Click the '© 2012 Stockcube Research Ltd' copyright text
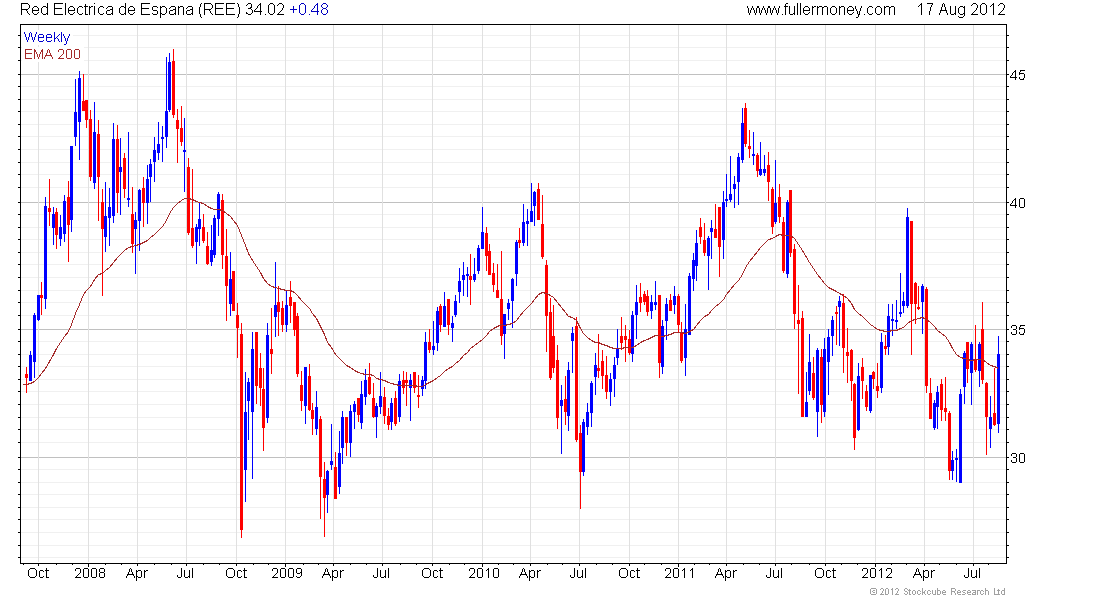This screenshot has height=600, width=1100. (937, 592)
